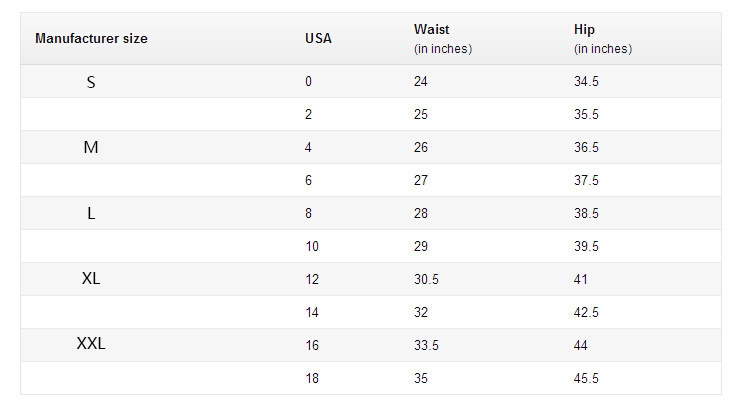Select the XXL manufacturer size
The height and width of the screenshot is (407, 734).
click(91, 345)
